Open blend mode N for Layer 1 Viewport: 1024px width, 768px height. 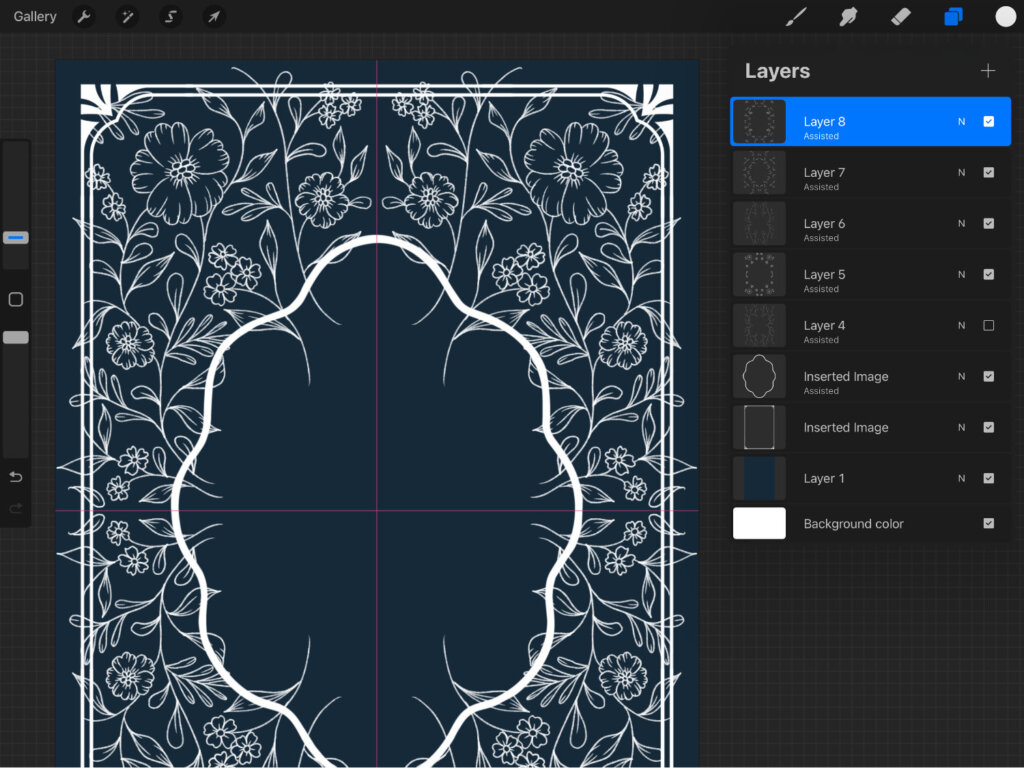pyautogui.click(x=961, y=479)
